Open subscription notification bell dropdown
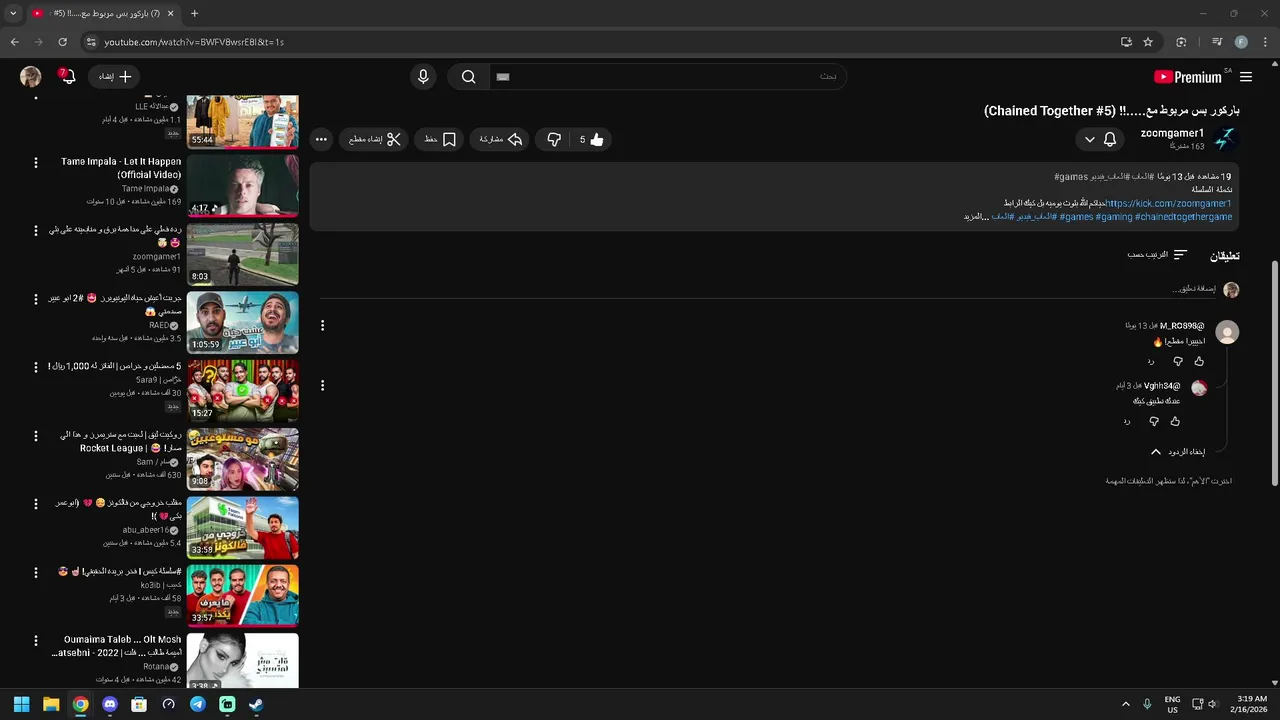 1100,140
